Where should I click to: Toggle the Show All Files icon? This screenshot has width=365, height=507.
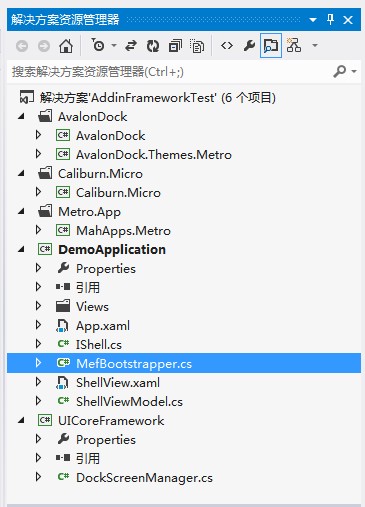[x=197, y=46]
